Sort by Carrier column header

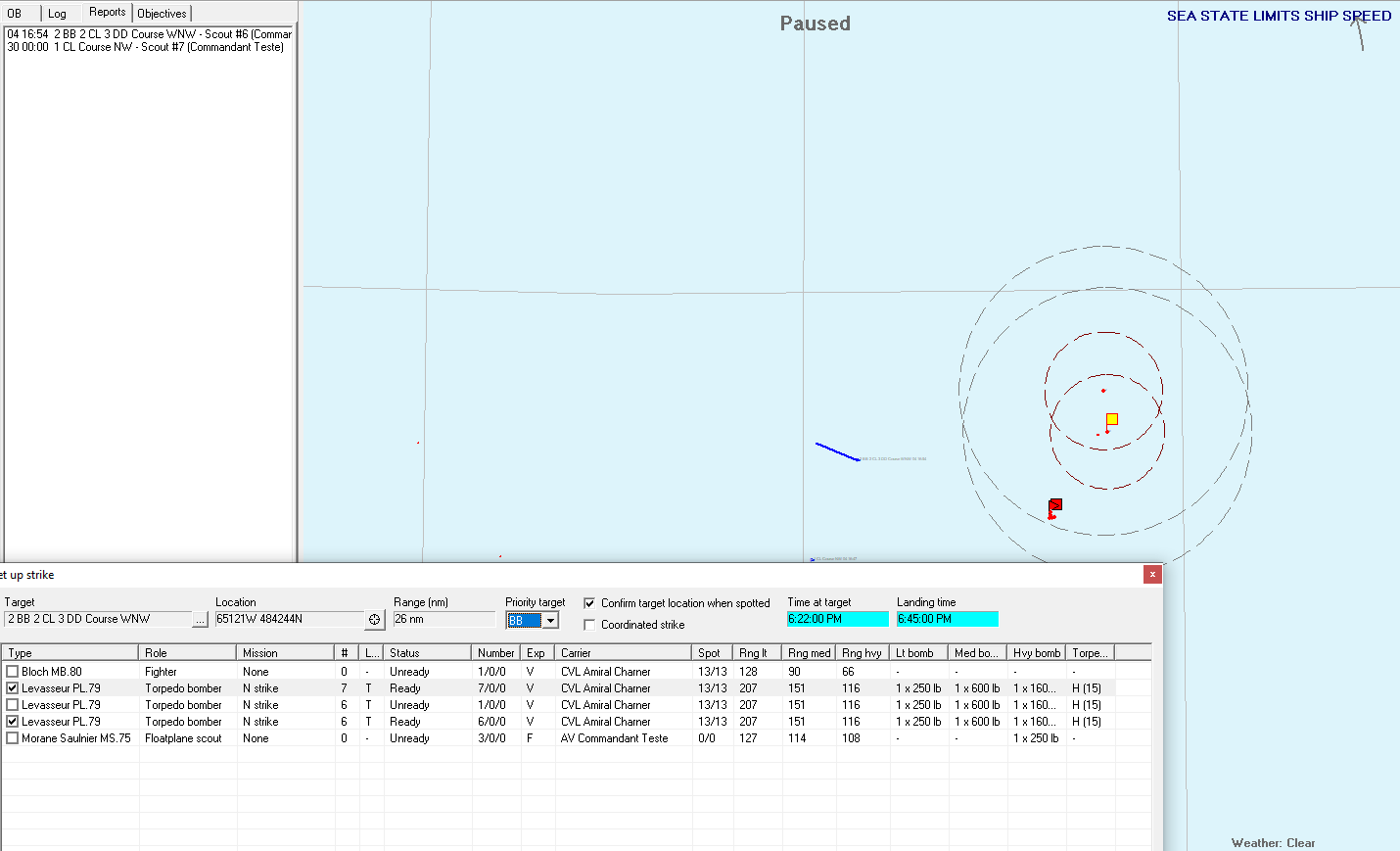624,653
